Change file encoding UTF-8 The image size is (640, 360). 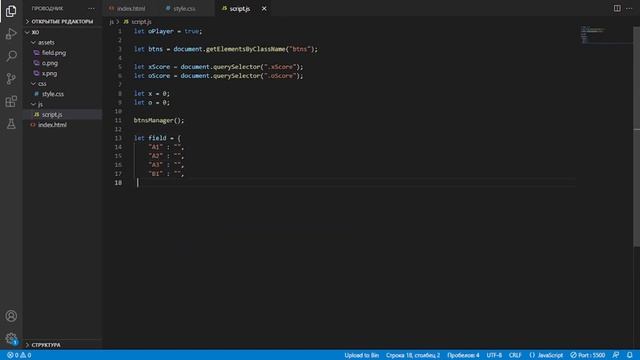[x=494, y=355]
